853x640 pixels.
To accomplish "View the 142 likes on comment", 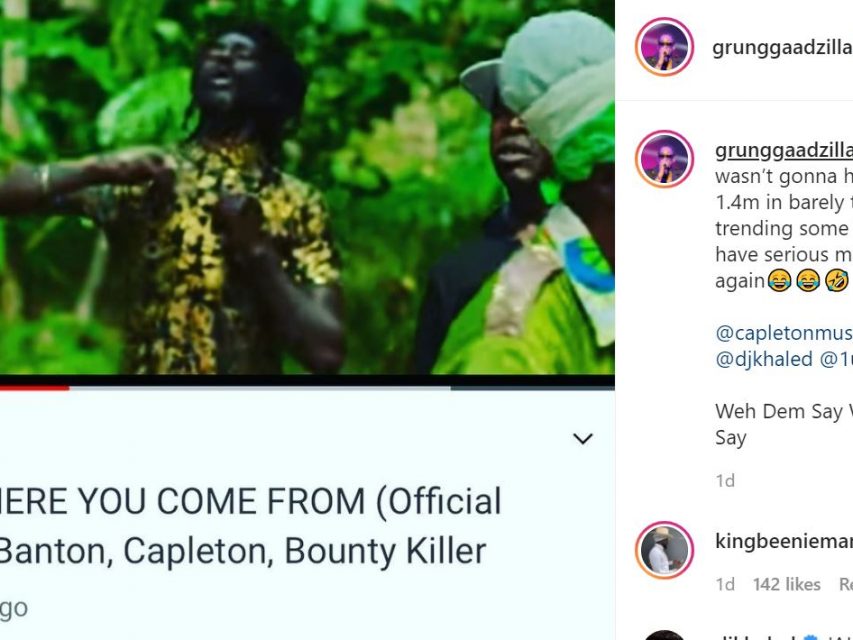I will pyautogui.click(x=786, y=584).
